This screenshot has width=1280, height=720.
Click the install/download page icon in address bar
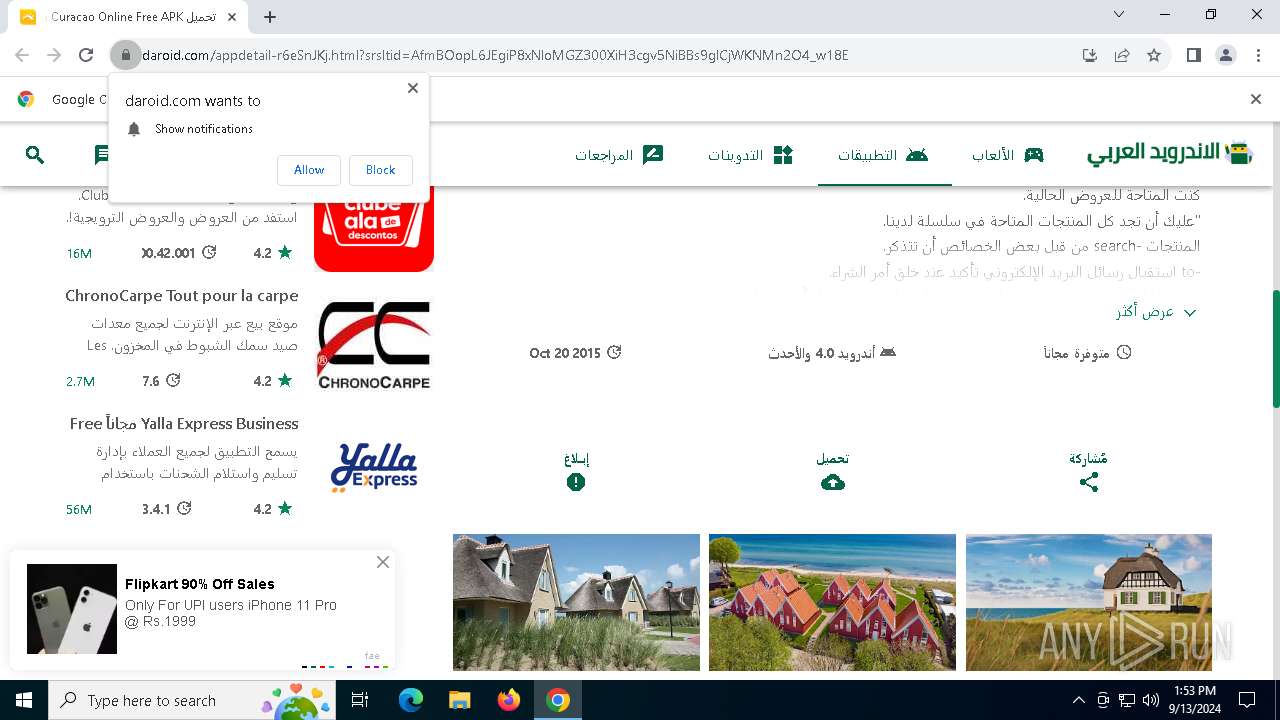click(x=1090, y=56)
